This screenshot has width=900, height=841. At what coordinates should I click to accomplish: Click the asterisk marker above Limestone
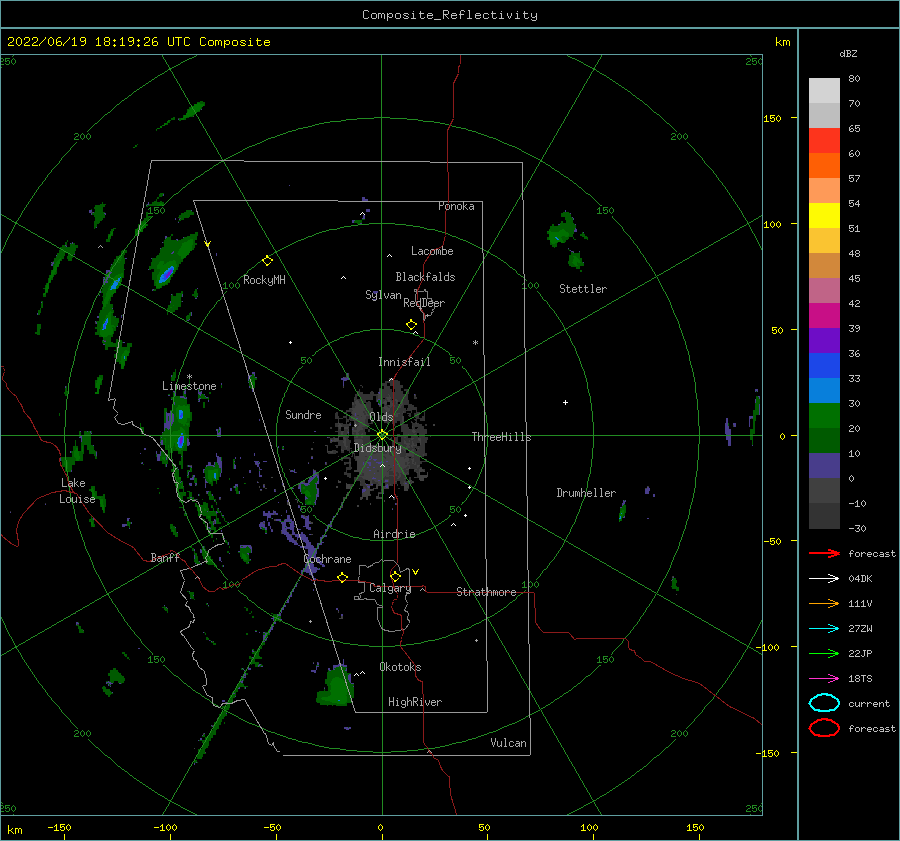[189, 377]
